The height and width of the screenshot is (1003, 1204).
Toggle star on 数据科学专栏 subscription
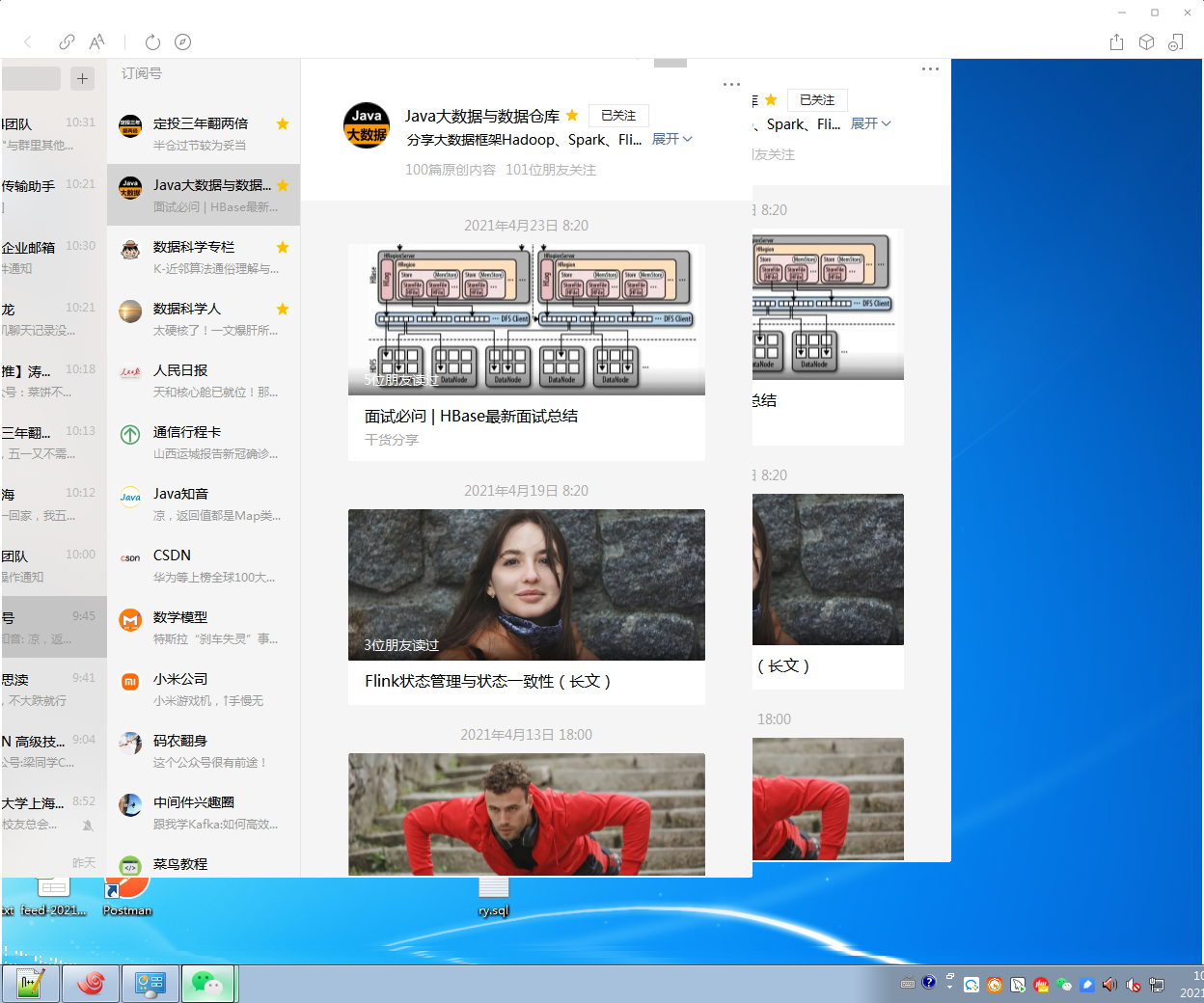pyautogui.click(x=283, y=247)
